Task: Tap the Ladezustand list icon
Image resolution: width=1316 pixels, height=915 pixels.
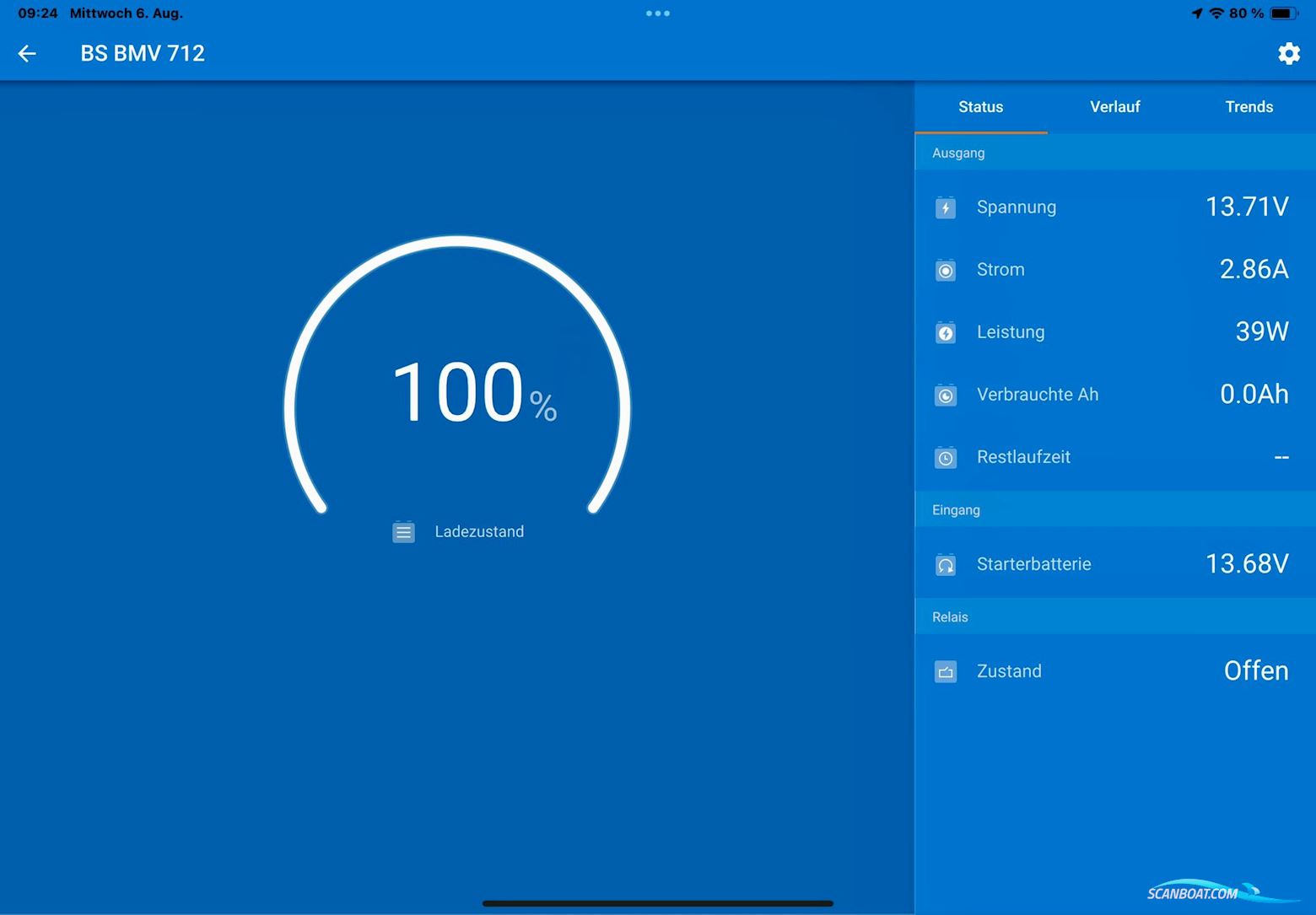Action: point(403,532)
